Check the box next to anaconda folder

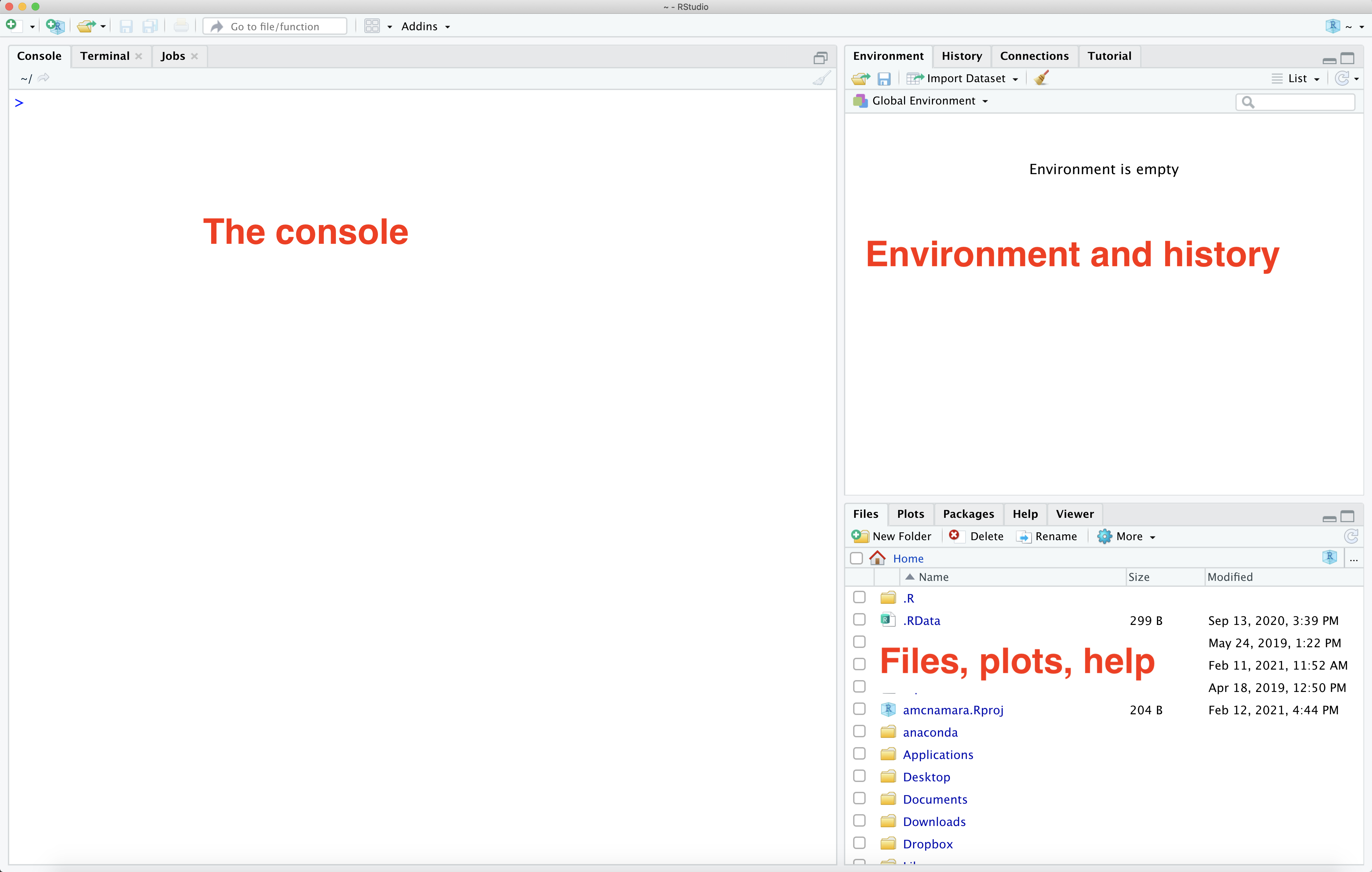point(859,731)
